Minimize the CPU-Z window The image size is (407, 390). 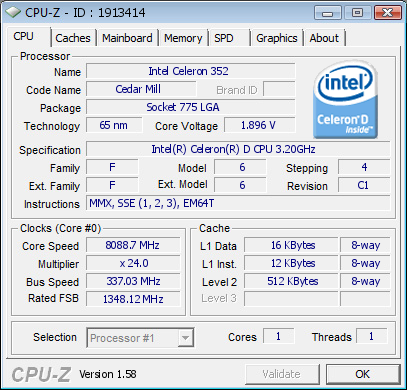tap(327, 13)
